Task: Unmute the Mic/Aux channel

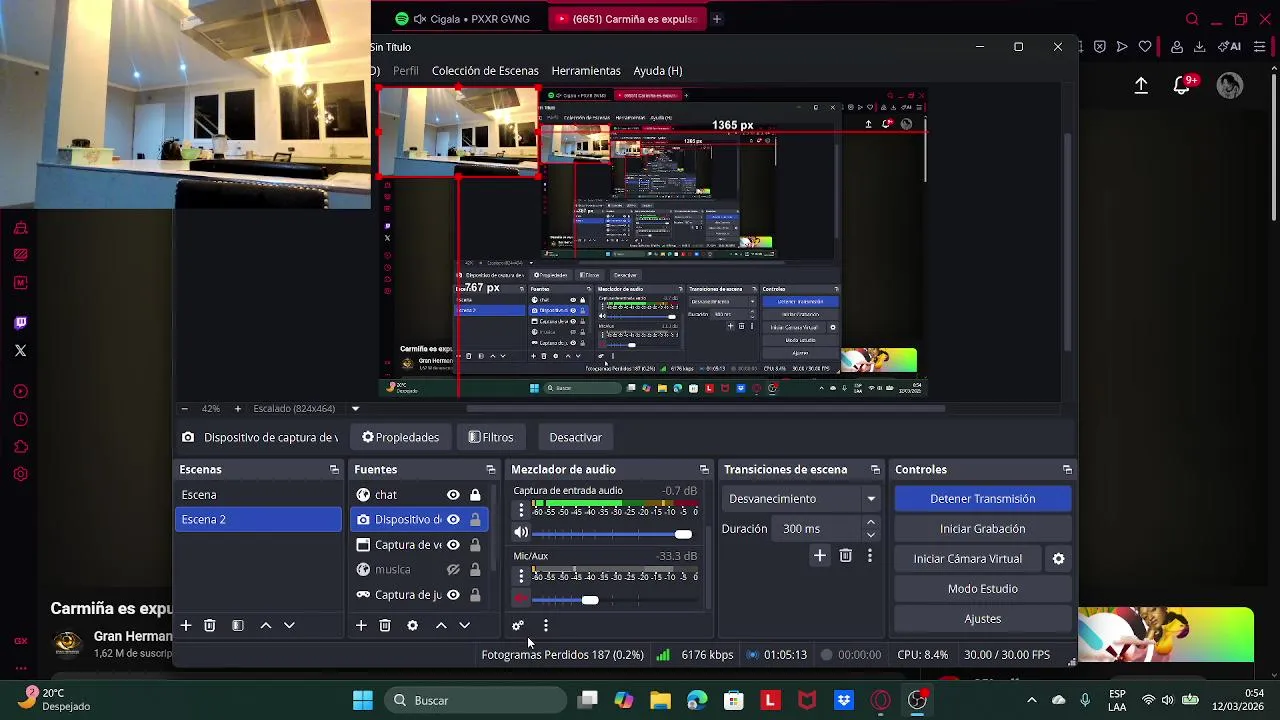Action: (x=521, y=599)
